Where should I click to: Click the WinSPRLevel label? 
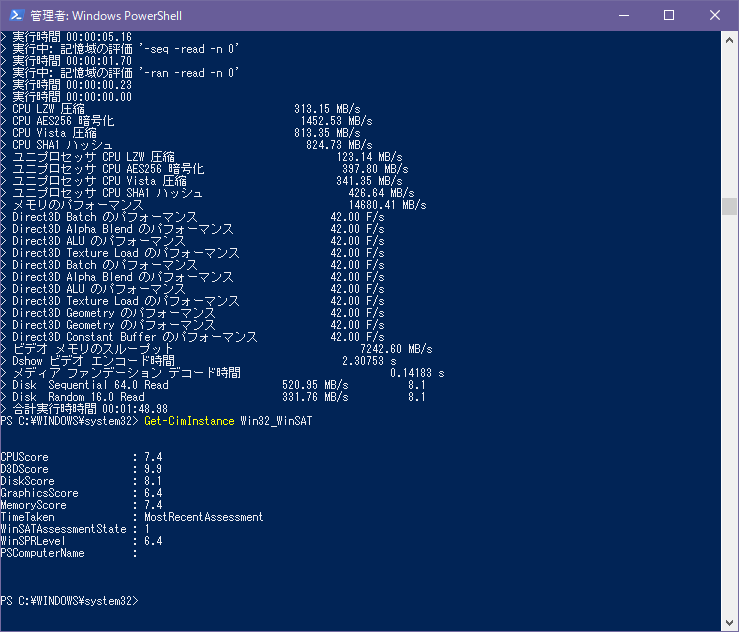pyautogui.click(x=33, y=541)
